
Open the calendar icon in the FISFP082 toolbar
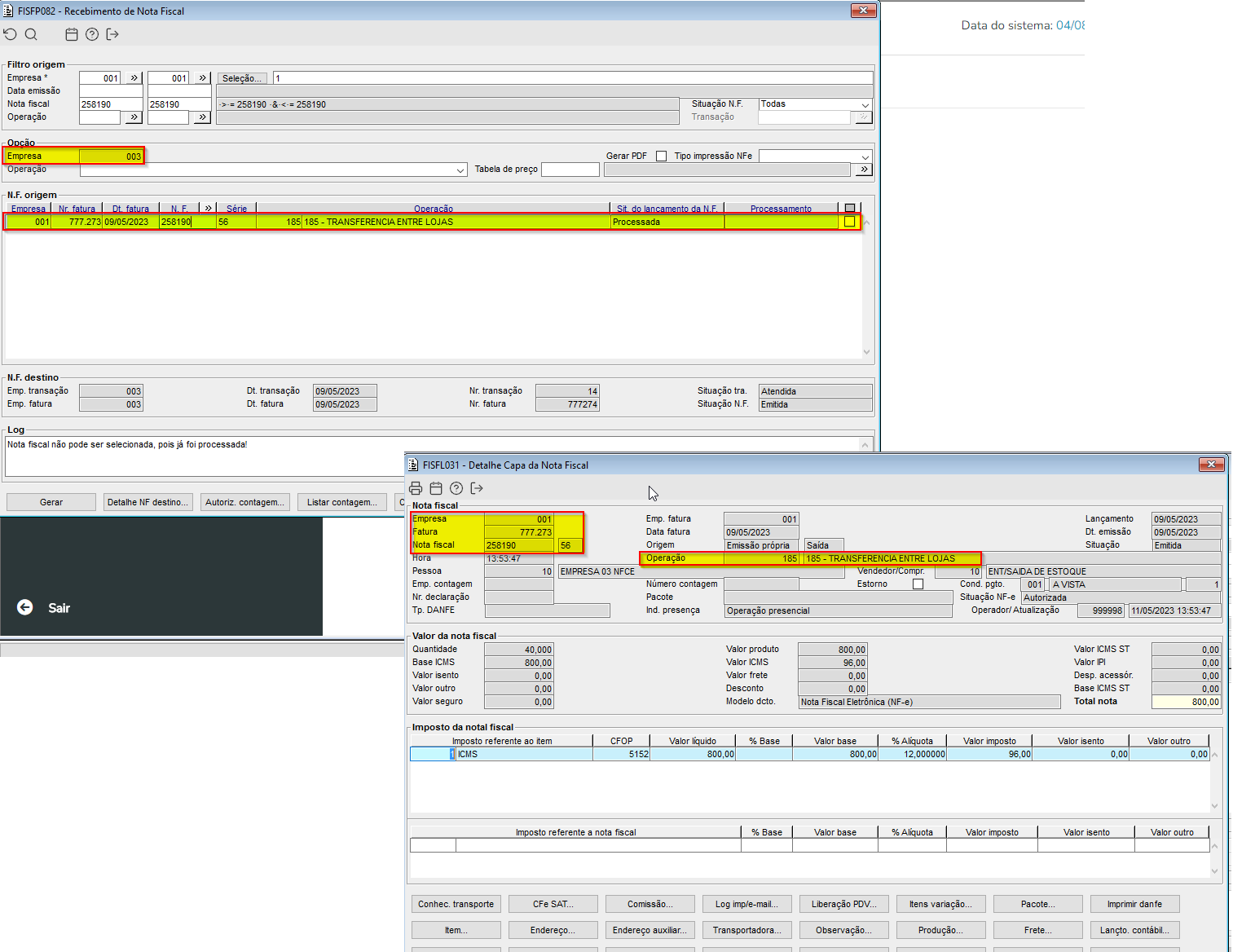(x=72, y=34)
